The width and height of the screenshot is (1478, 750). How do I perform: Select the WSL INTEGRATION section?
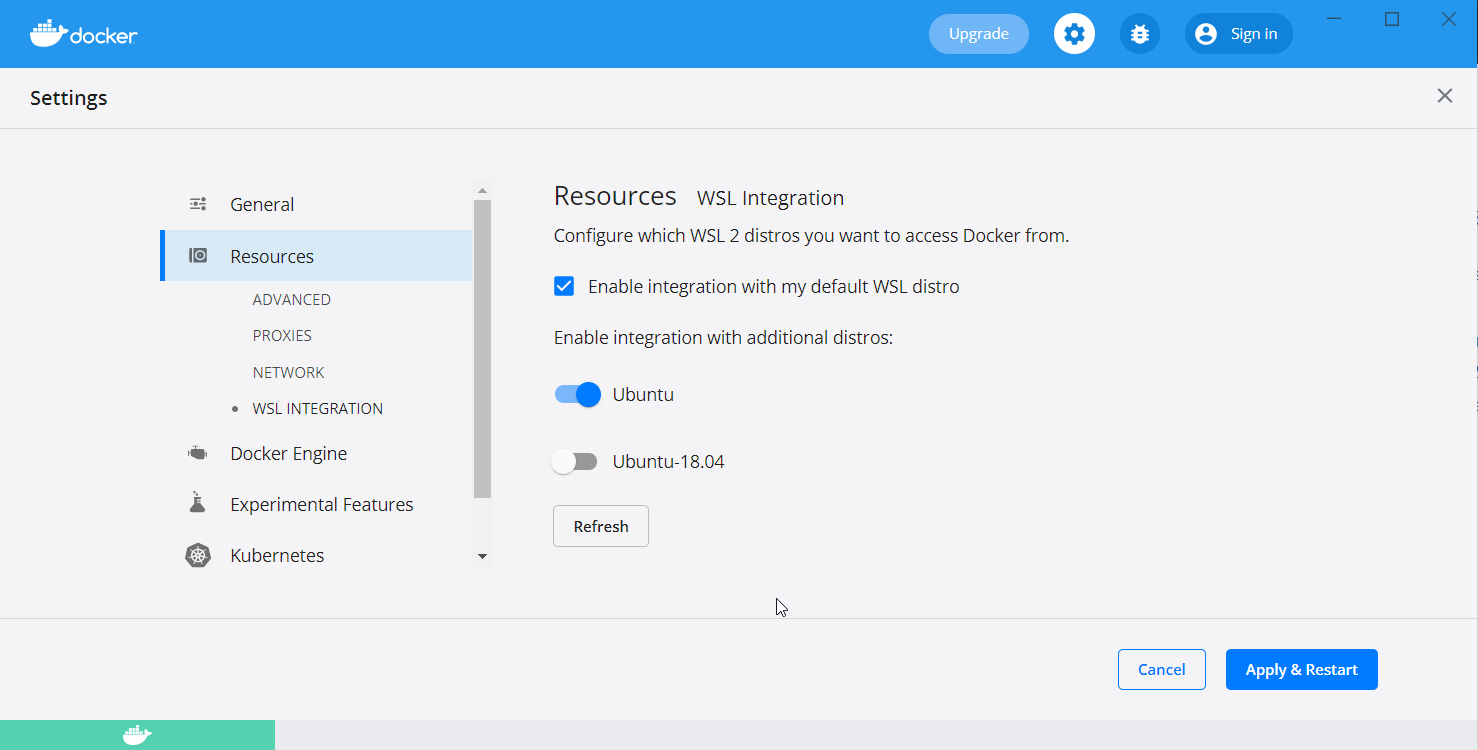pos(317,408)
